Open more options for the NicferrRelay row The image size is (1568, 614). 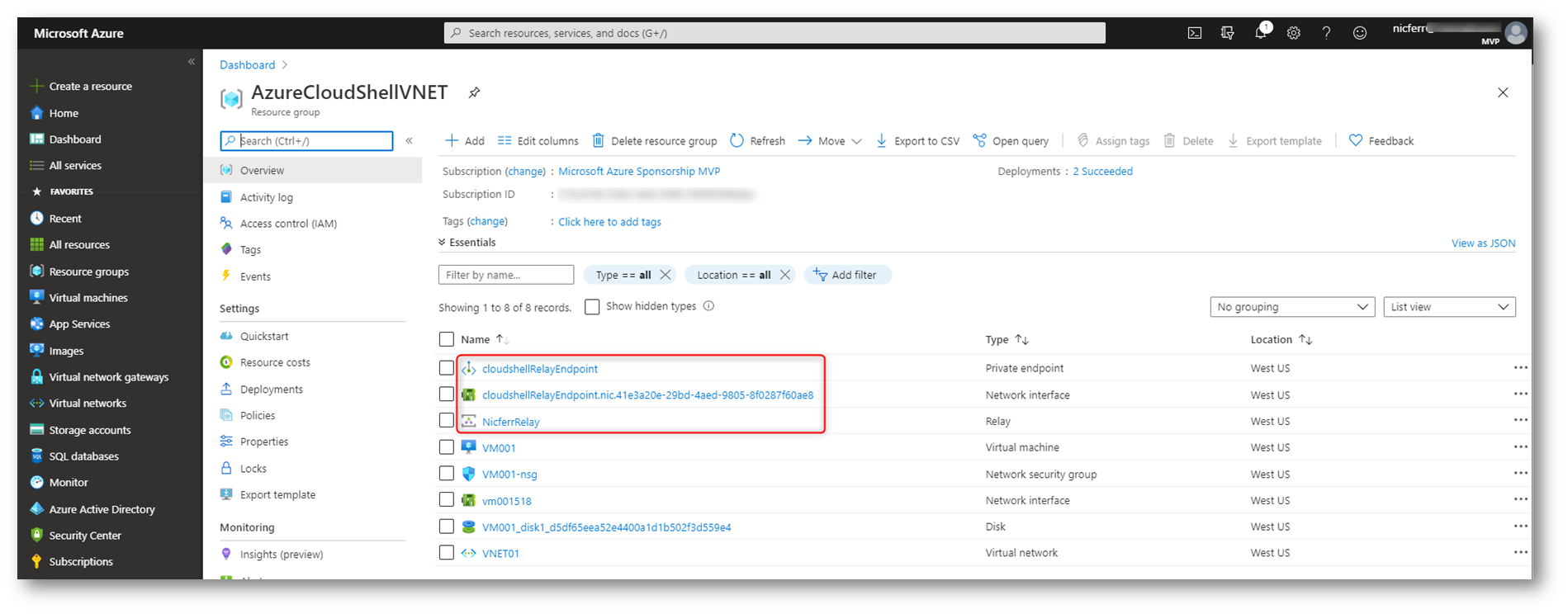point(1521,421)
